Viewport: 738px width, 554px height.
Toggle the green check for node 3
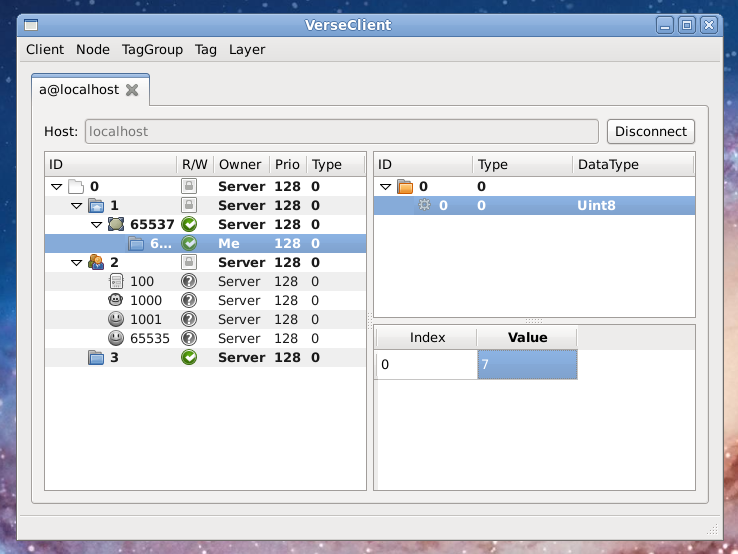[x=189, y=357]
